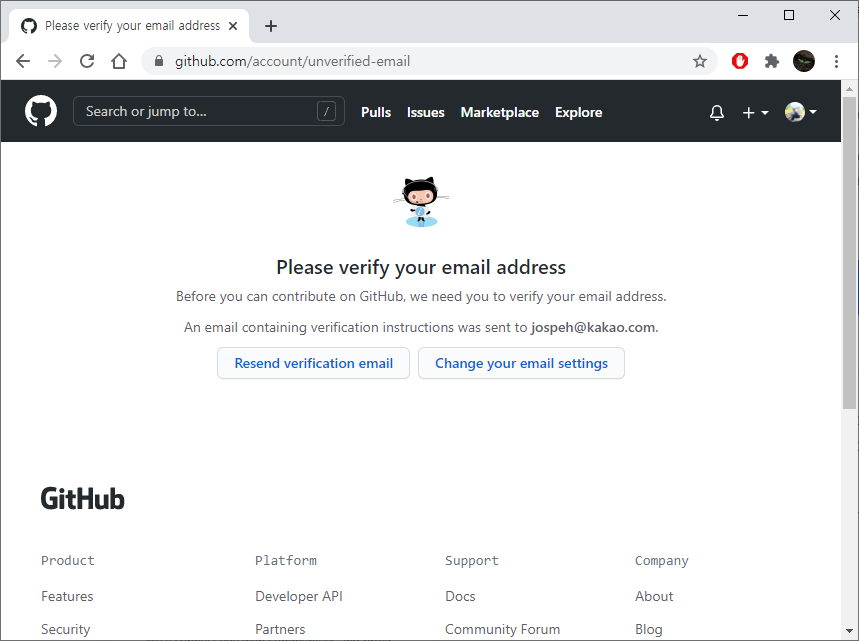859x641 pixels.
Task: Open Marketplace
Action: pyautogui.click(x=500, y=112)
